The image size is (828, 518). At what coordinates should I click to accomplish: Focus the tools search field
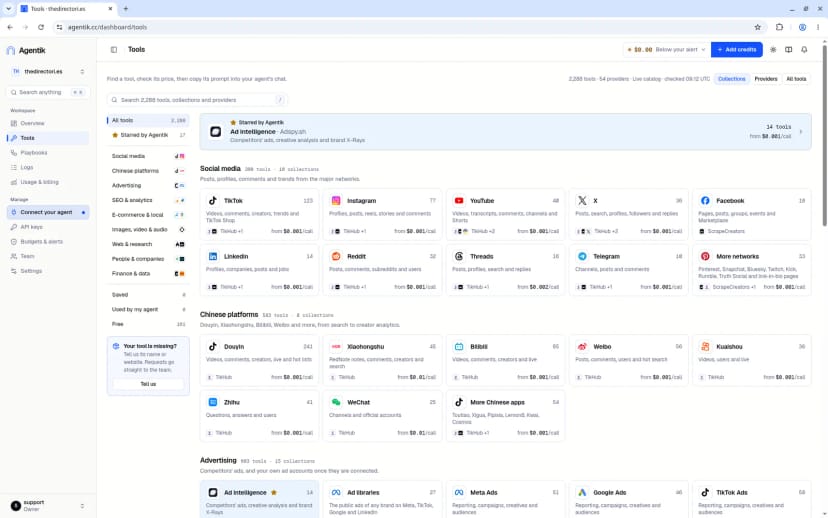(197, 100)
